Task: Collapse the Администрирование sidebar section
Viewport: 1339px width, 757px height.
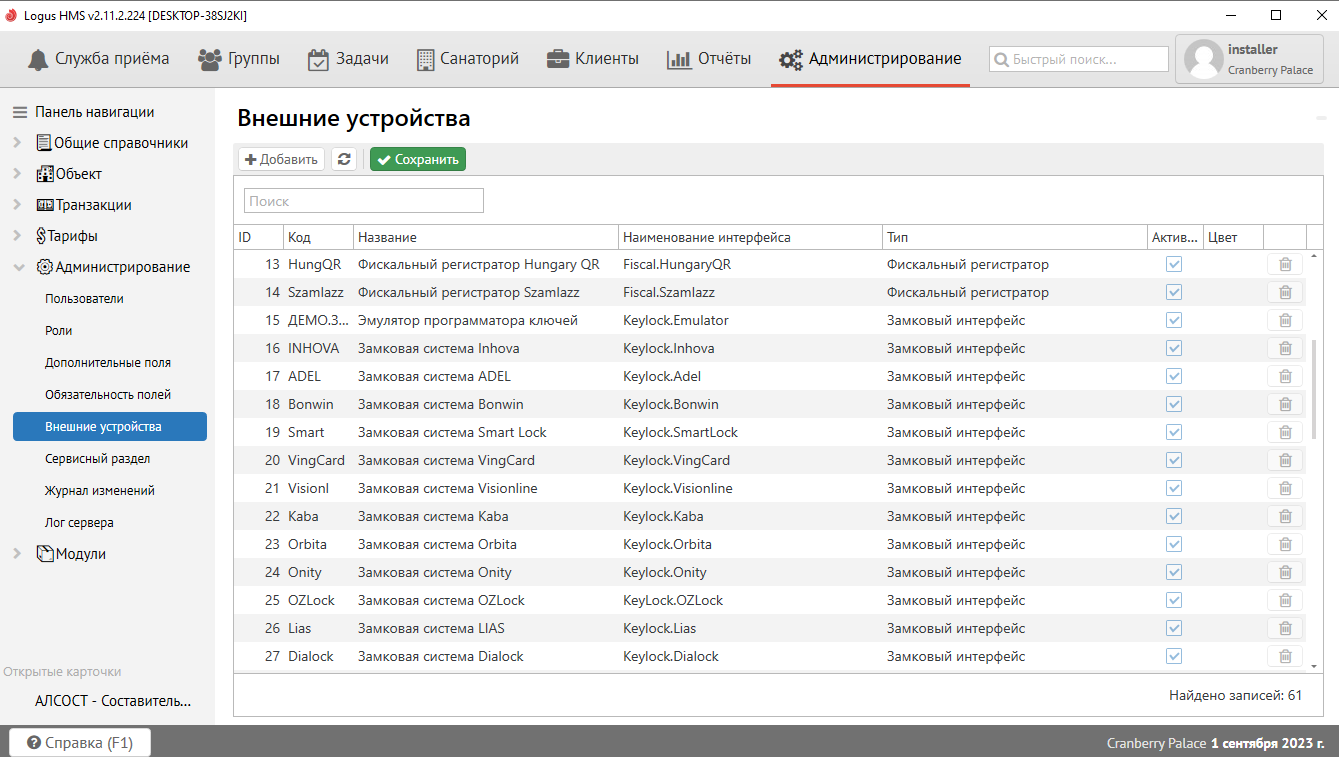Action: coord(17,267)
